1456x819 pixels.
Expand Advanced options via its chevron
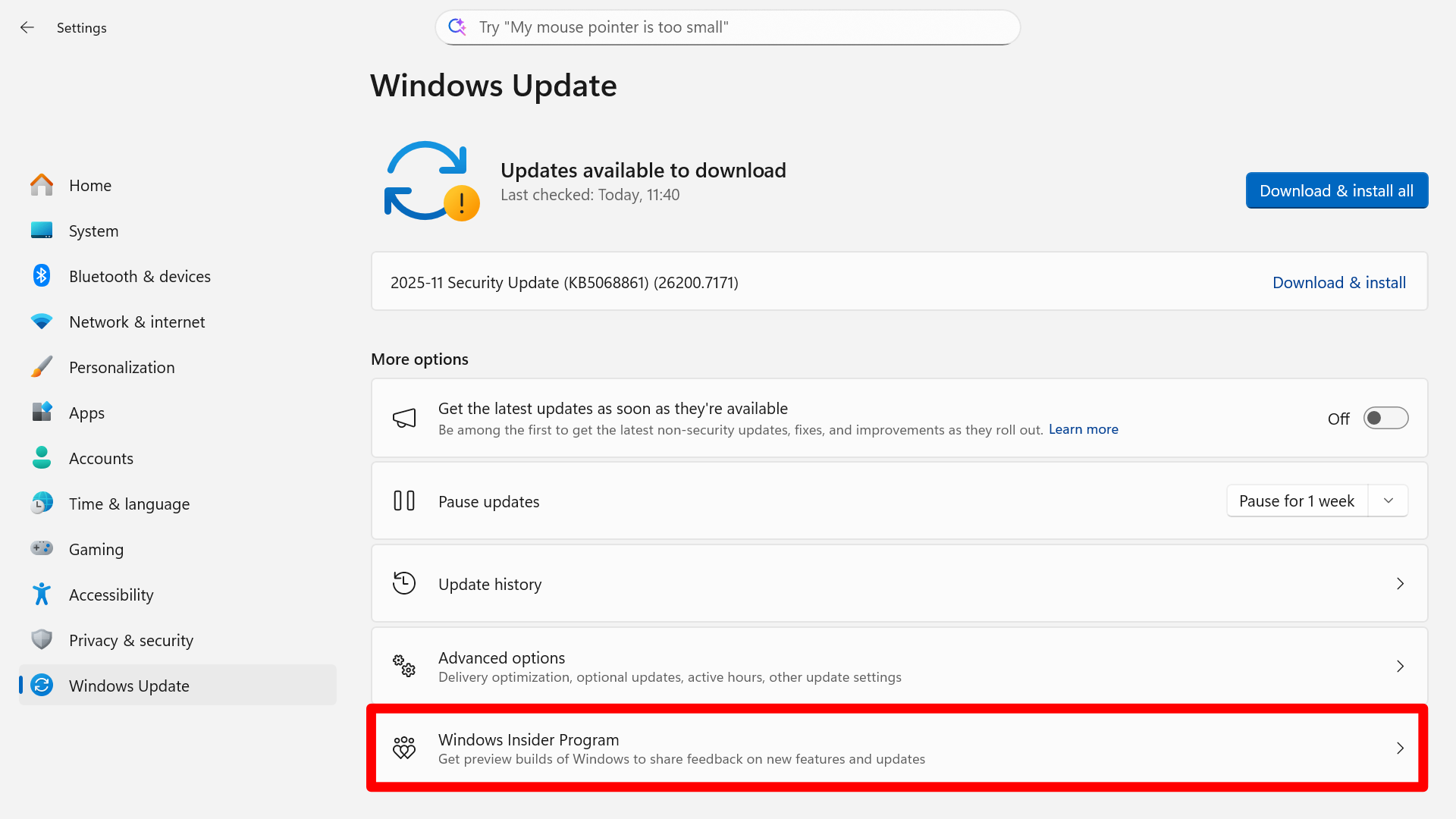[1400, 666]
